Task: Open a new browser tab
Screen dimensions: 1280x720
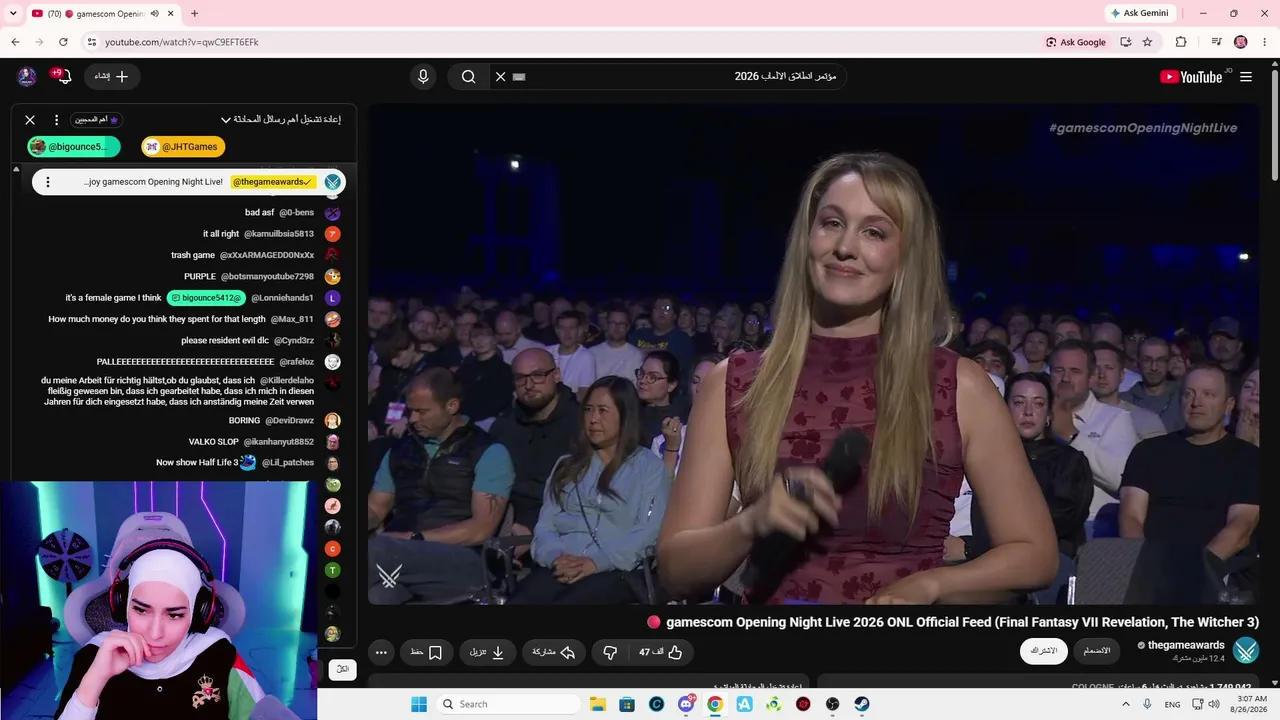Action: [194, 14]
